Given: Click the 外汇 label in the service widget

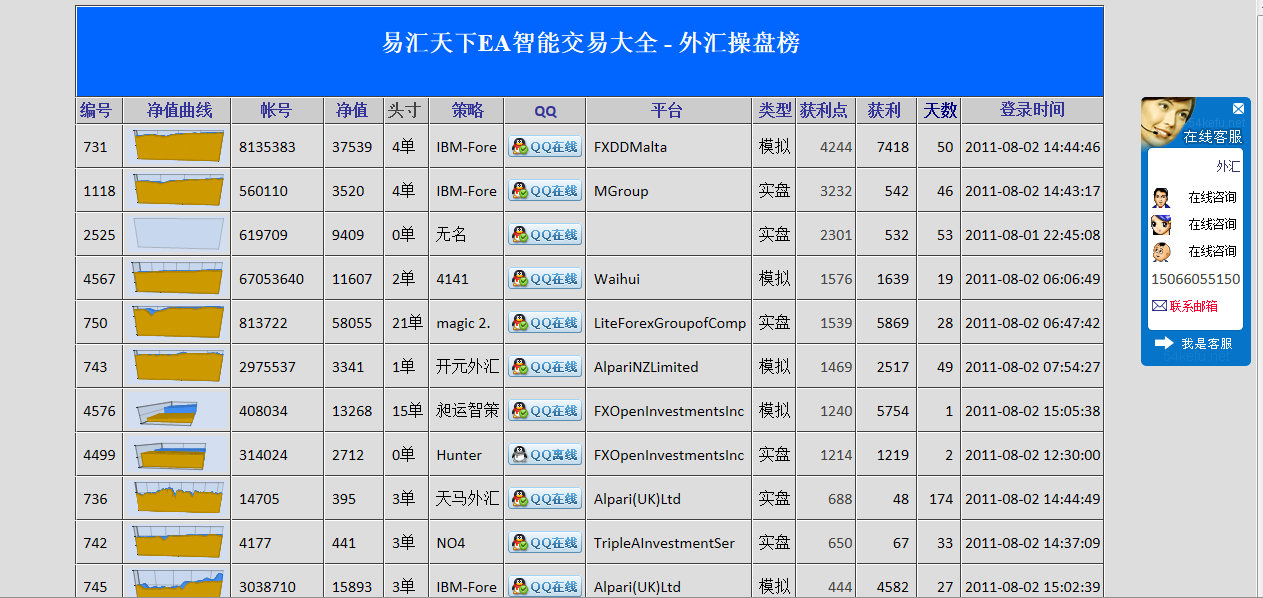Looking at the screenshot, I should point(1228,166).
